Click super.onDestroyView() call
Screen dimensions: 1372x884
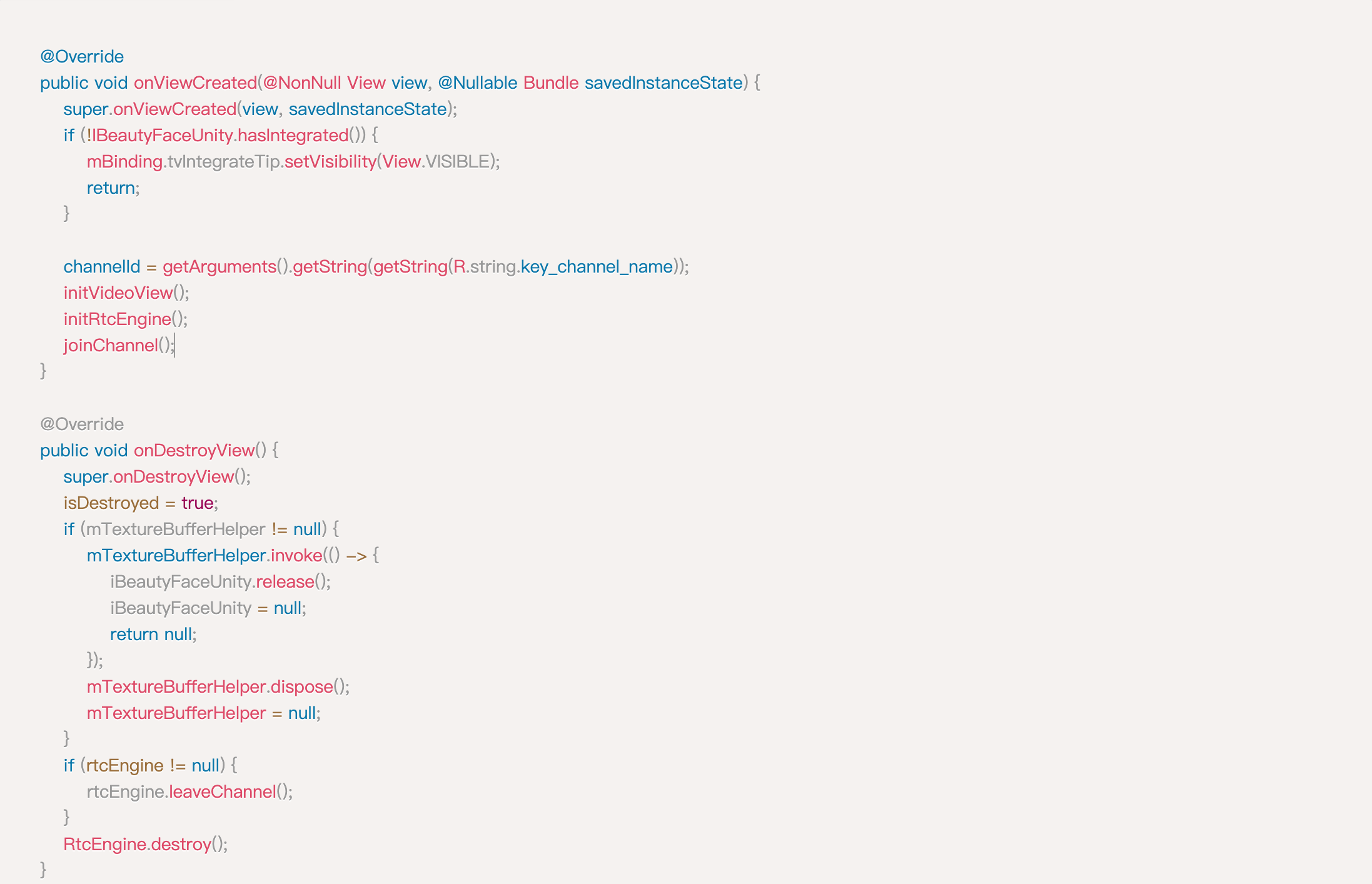point(157,476)
